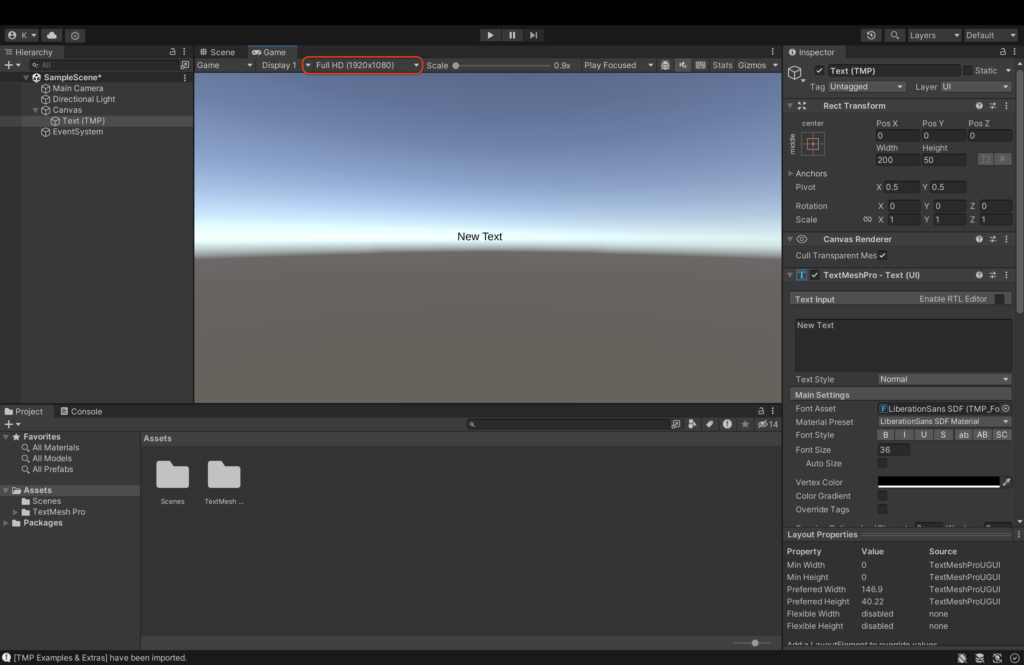Toggle Cull Transparent Mesh checkbox
This screenshot has height=665, width=1024.
tap(882, 255)
